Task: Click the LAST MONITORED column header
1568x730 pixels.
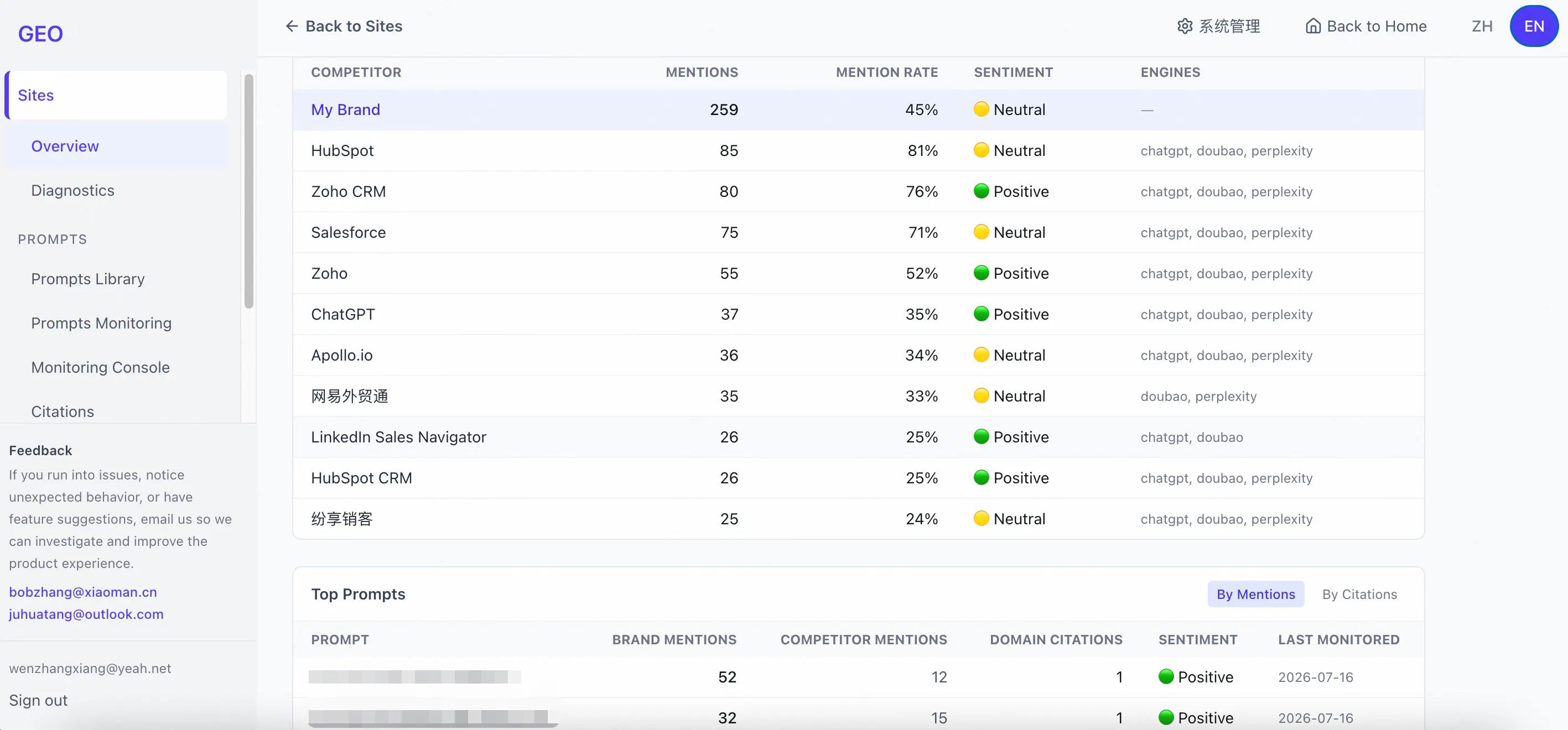Action: 1338,640
